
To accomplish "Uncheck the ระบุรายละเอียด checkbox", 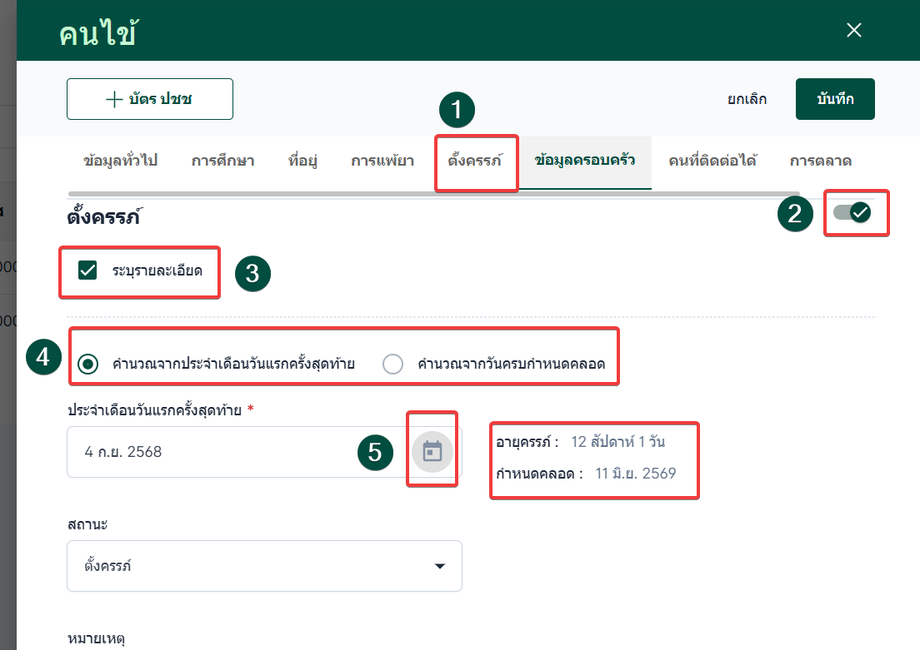I will (87, 270).
